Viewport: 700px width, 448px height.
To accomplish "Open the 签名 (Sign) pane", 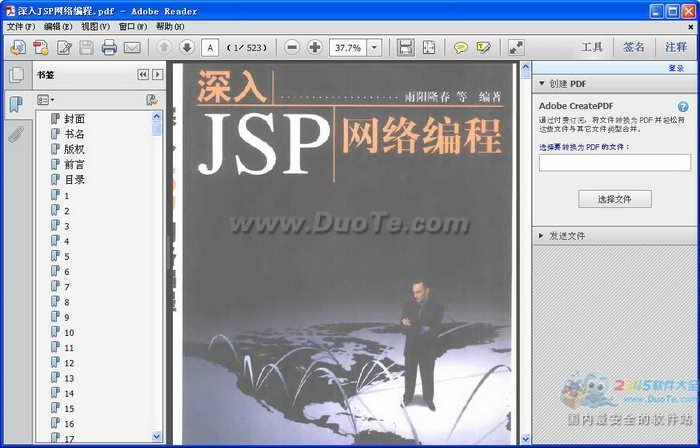I will coord(634,47).
